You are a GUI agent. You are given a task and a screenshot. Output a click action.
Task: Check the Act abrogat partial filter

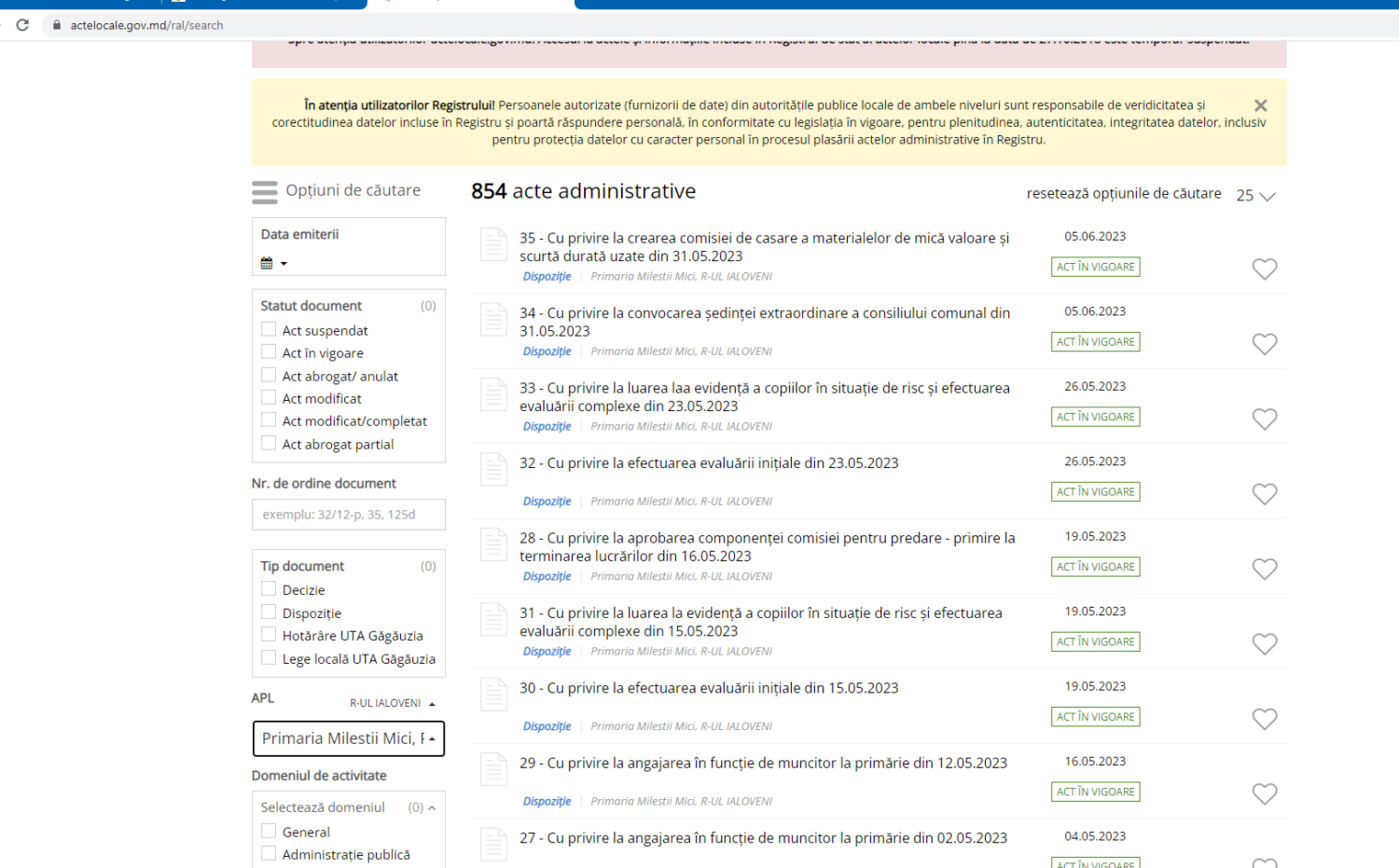(269, 443)
